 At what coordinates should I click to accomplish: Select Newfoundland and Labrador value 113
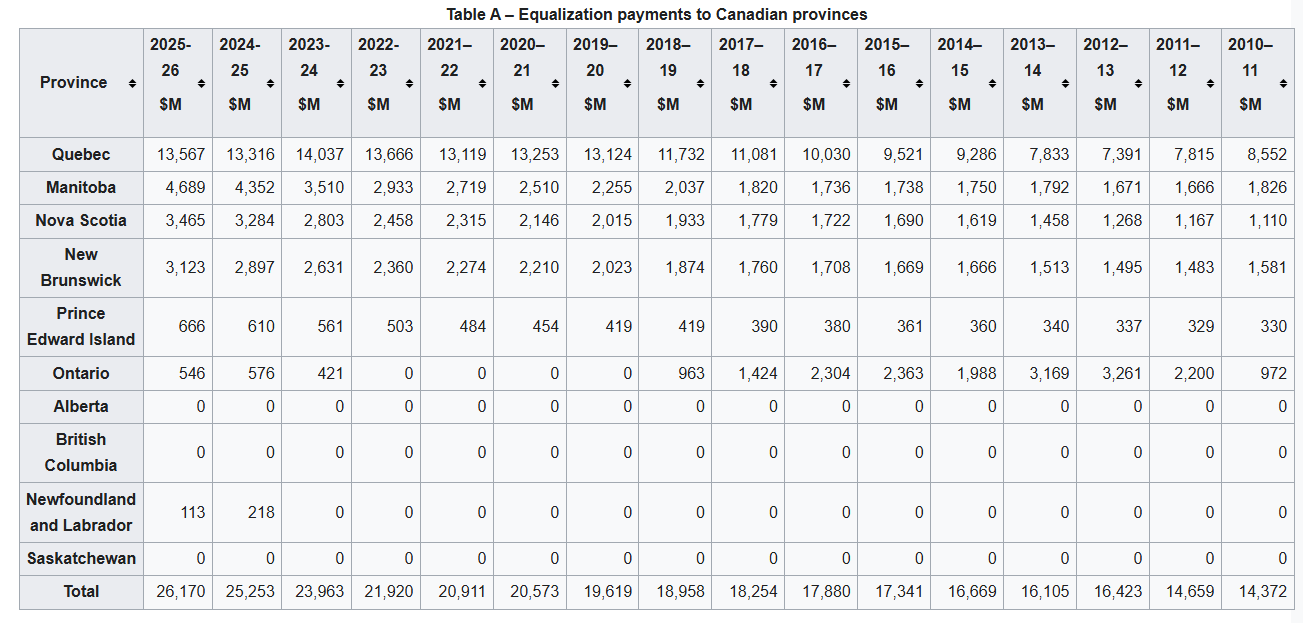click(192, 512)
